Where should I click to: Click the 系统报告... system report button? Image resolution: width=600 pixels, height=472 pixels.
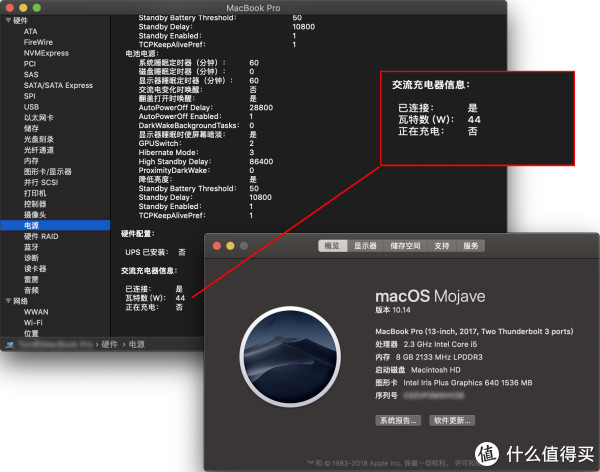tap(398, 420)
